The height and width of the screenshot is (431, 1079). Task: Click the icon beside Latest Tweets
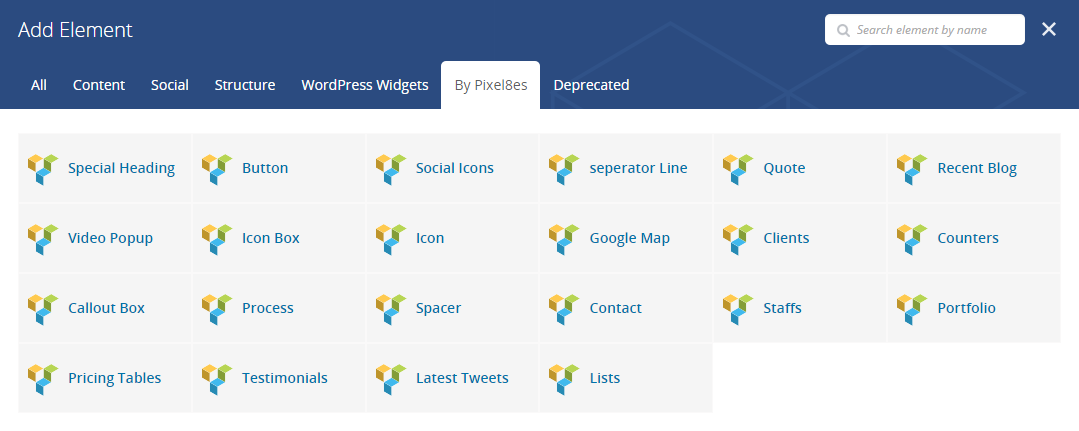click(x=390, y=379)
